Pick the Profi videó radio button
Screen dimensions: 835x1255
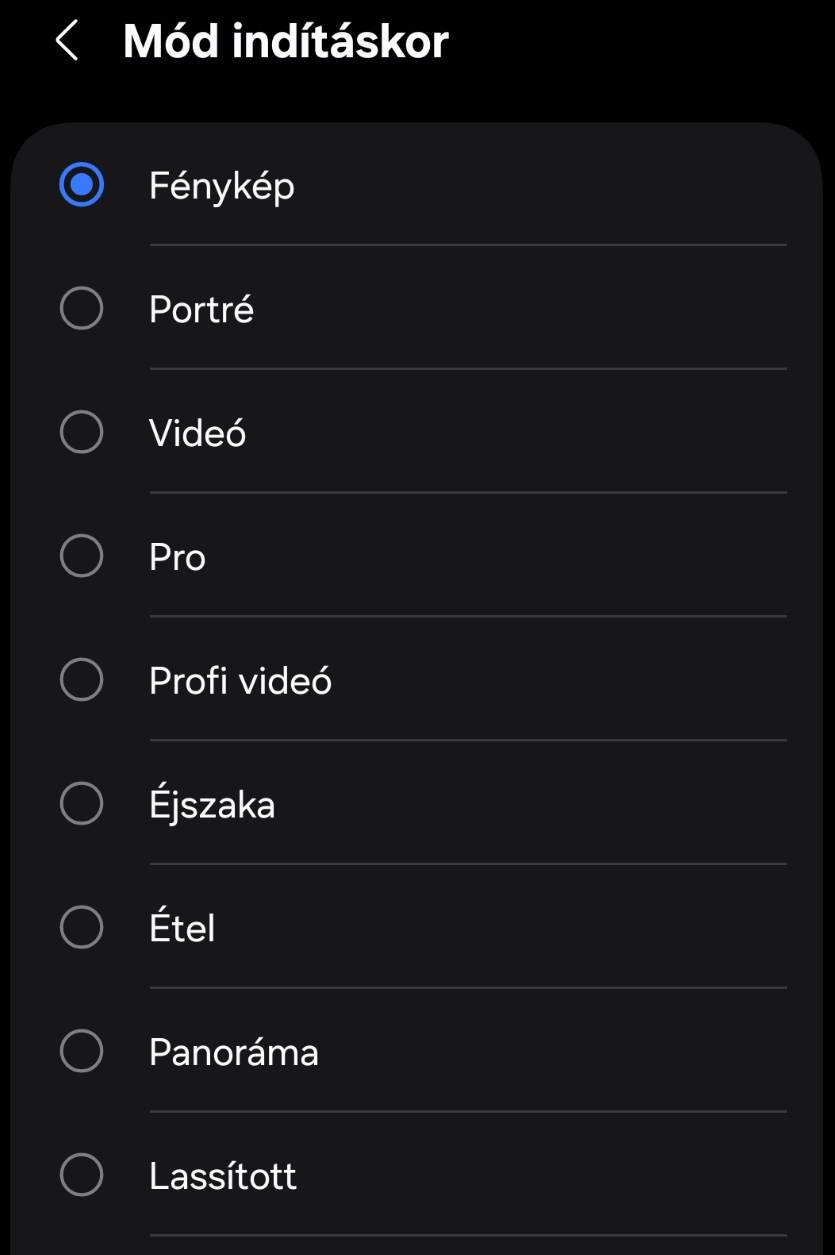81,681
